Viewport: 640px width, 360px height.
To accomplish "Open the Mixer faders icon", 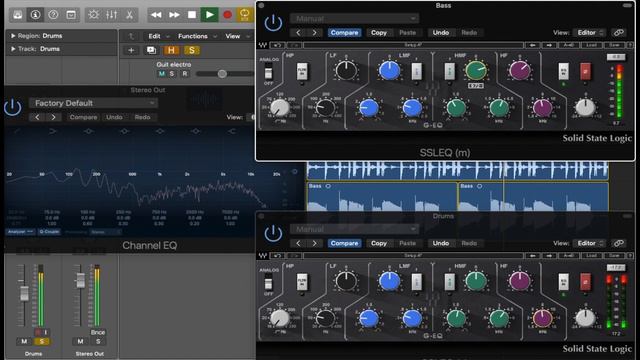I will click(111, 15).
